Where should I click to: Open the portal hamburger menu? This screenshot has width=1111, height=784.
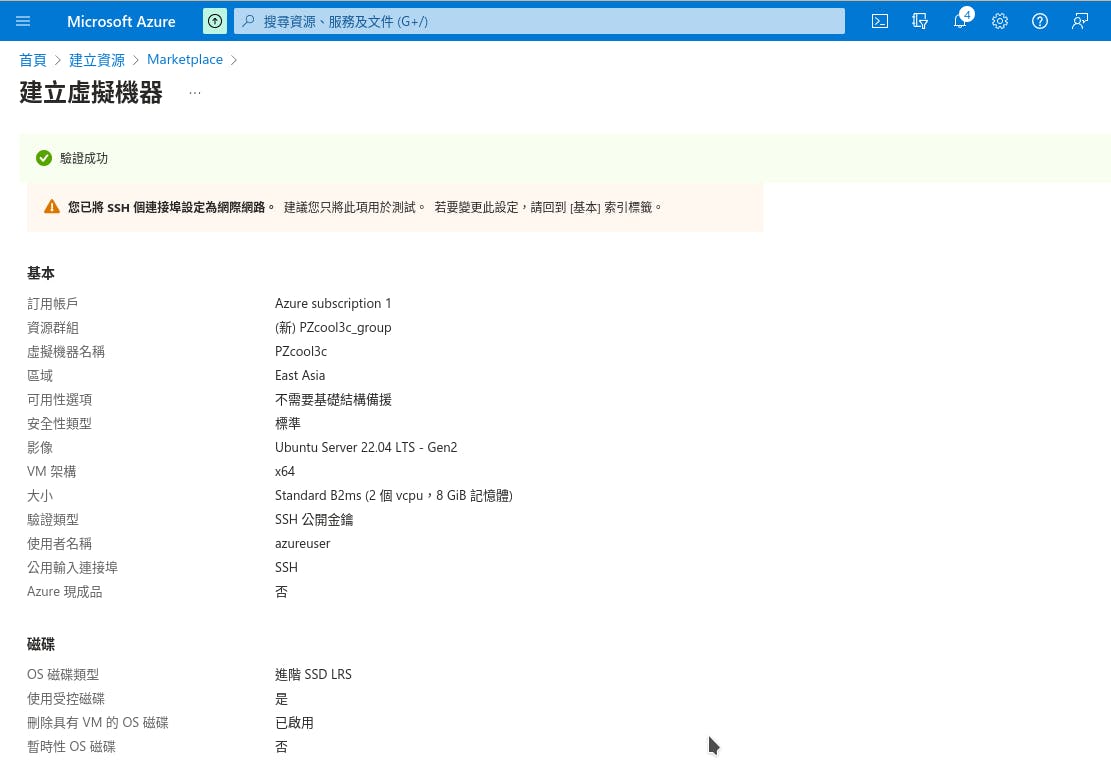coord(23,21)
